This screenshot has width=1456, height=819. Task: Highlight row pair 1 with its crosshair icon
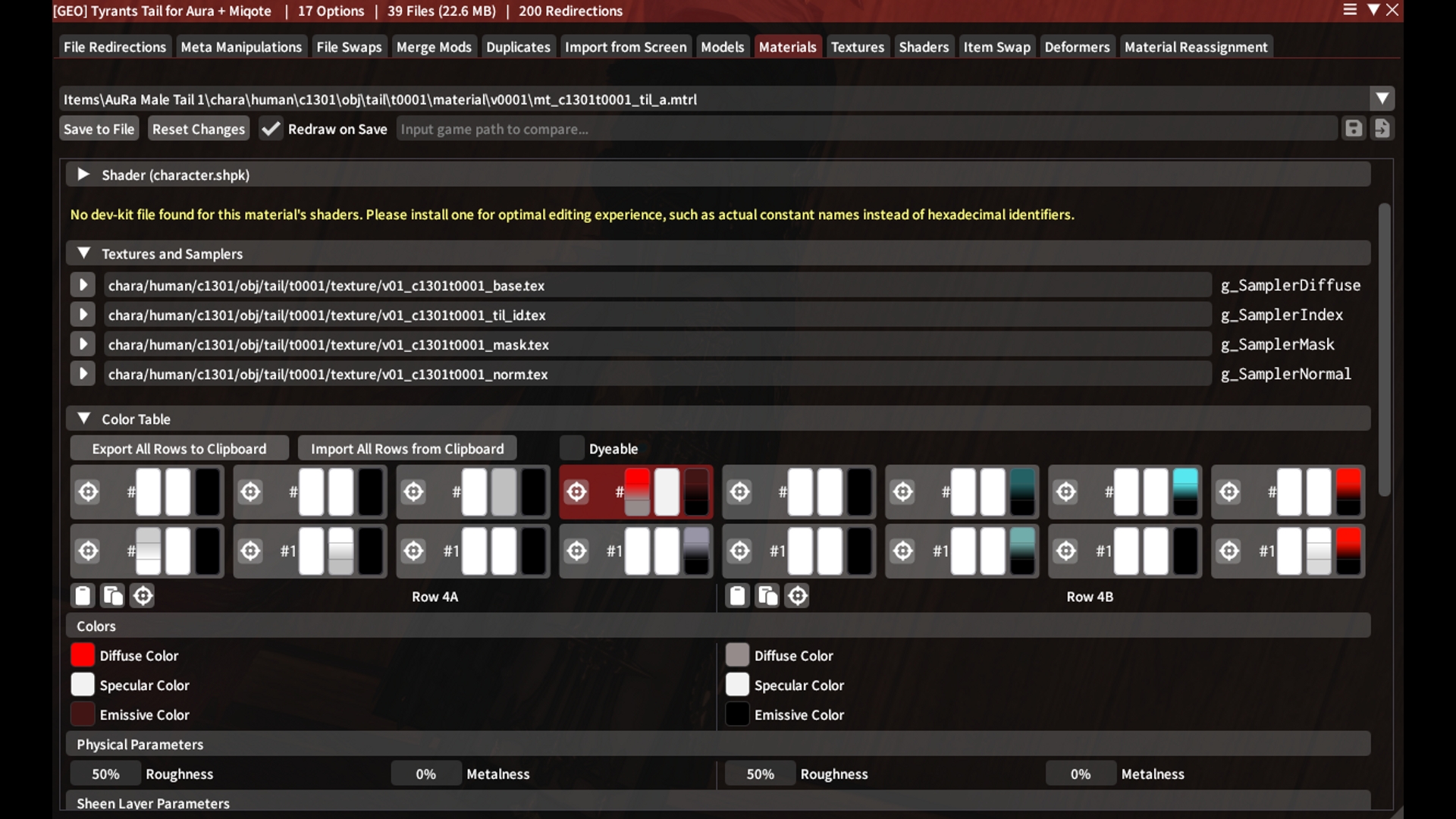[x=88, y=491]
